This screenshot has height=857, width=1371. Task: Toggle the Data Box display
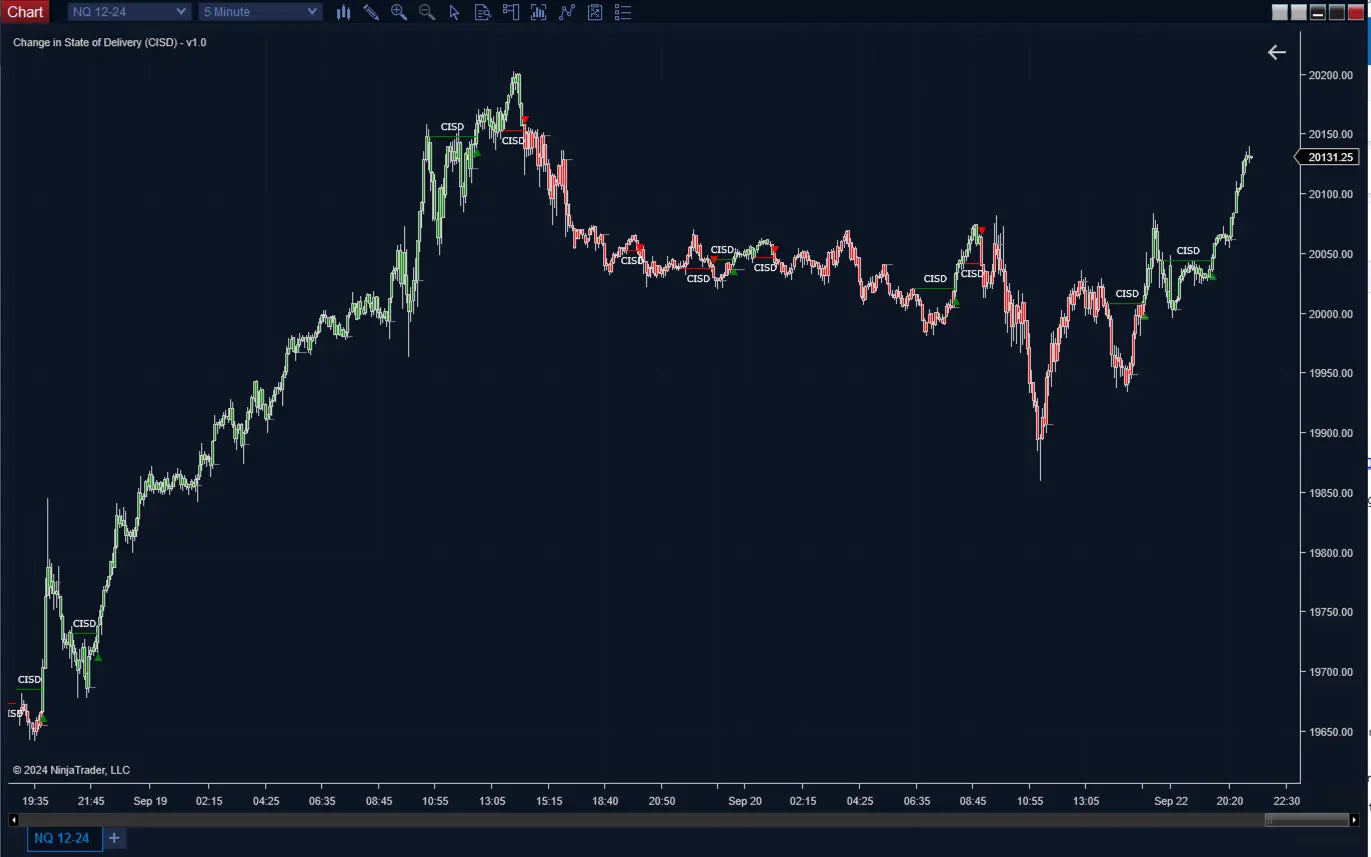(x=483, y=12)
